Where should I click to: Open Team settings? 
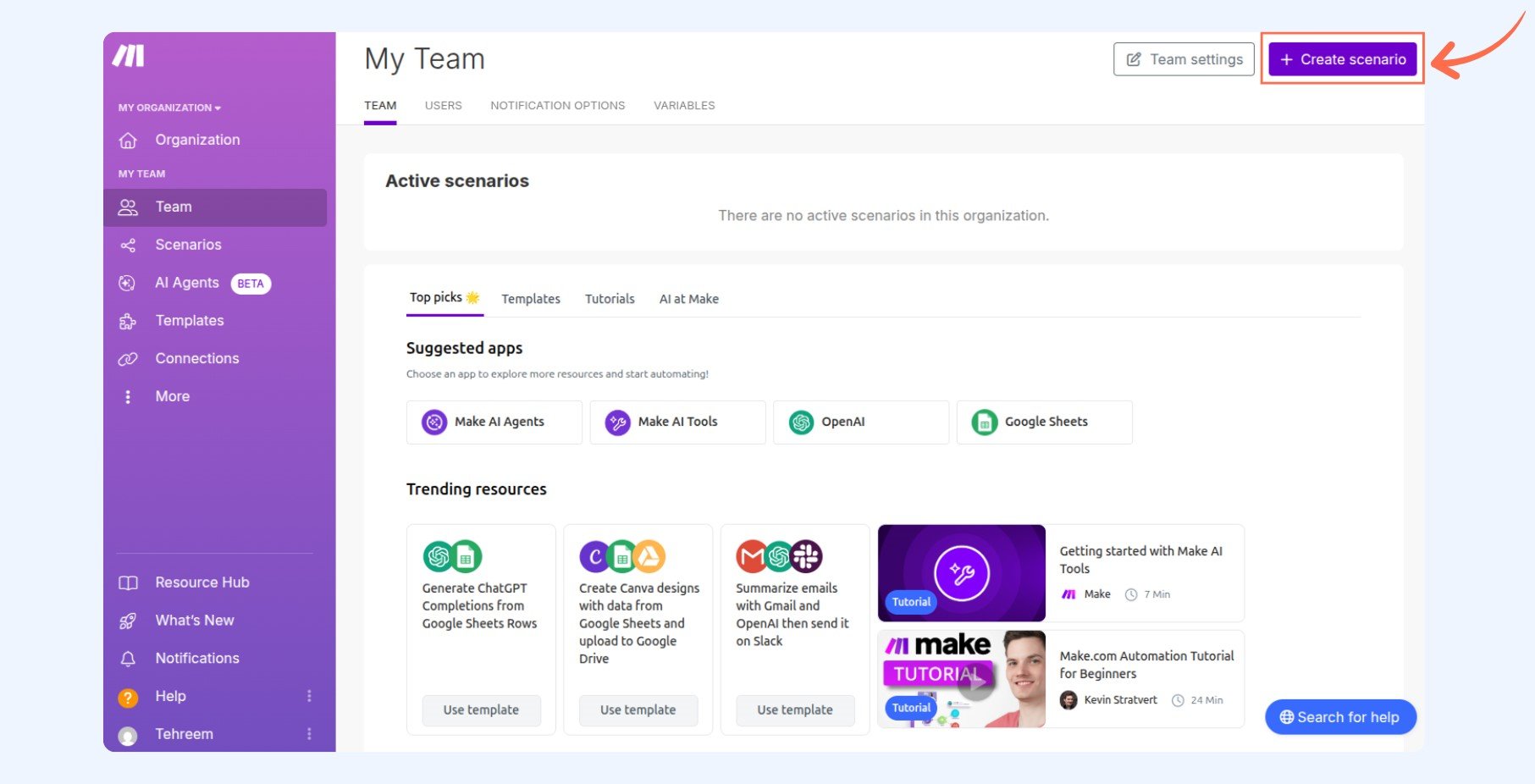(1184, 59)
